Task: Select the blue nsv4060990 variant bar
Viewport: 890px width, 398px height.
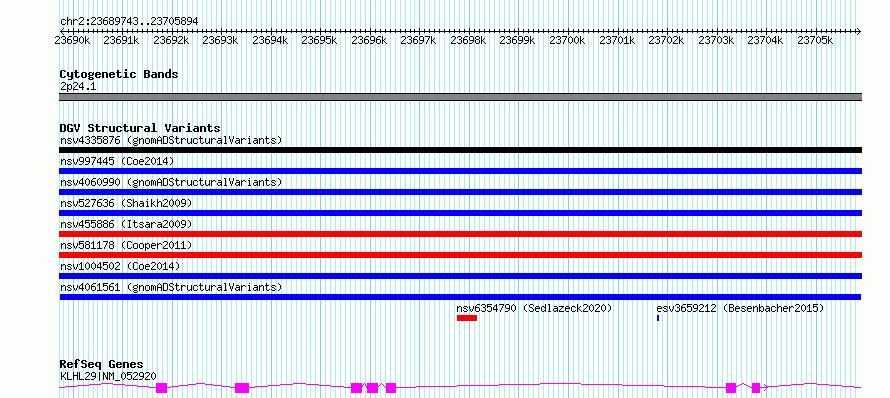Action: [x=460, y=192]
